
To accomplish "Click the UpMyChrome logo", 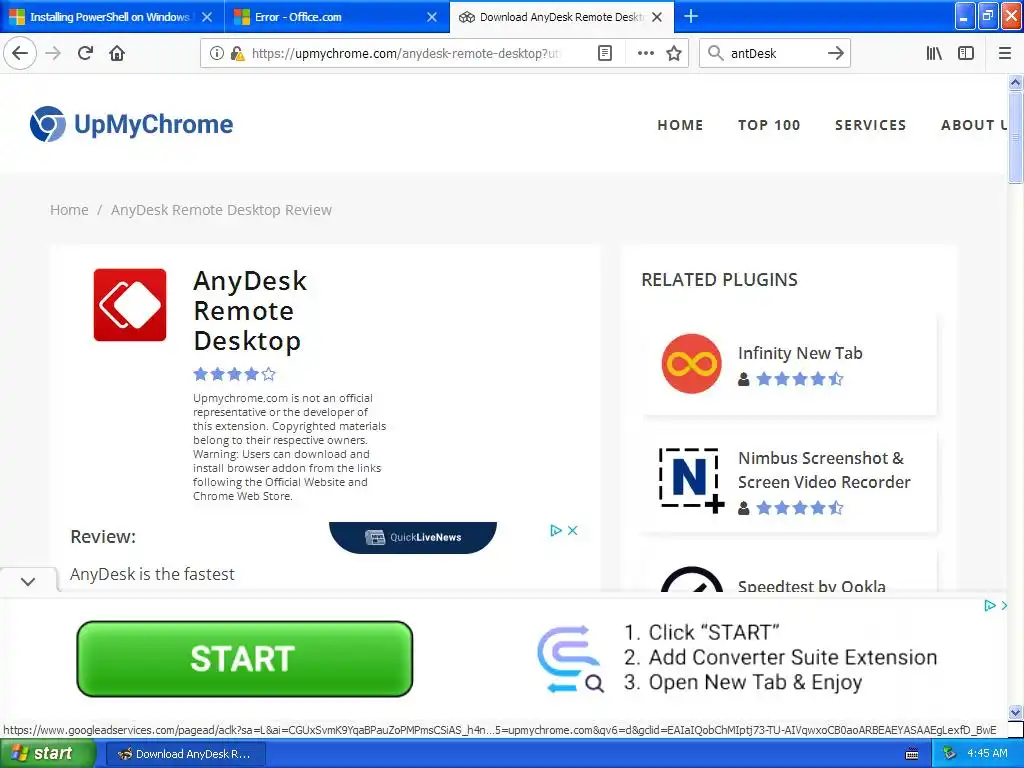I will point(131,124).
